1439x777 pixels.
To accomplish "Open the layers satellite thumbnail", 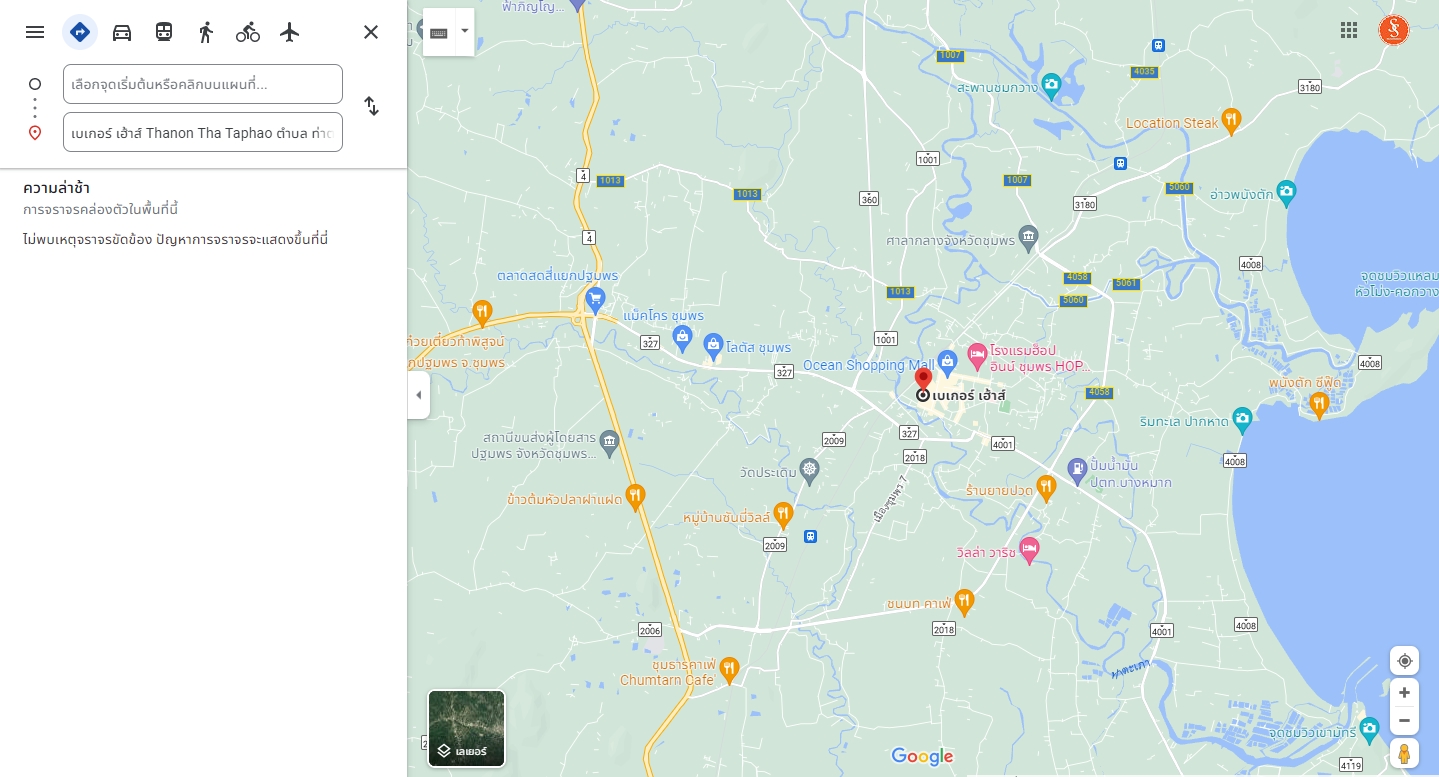I will pos(467,728).
